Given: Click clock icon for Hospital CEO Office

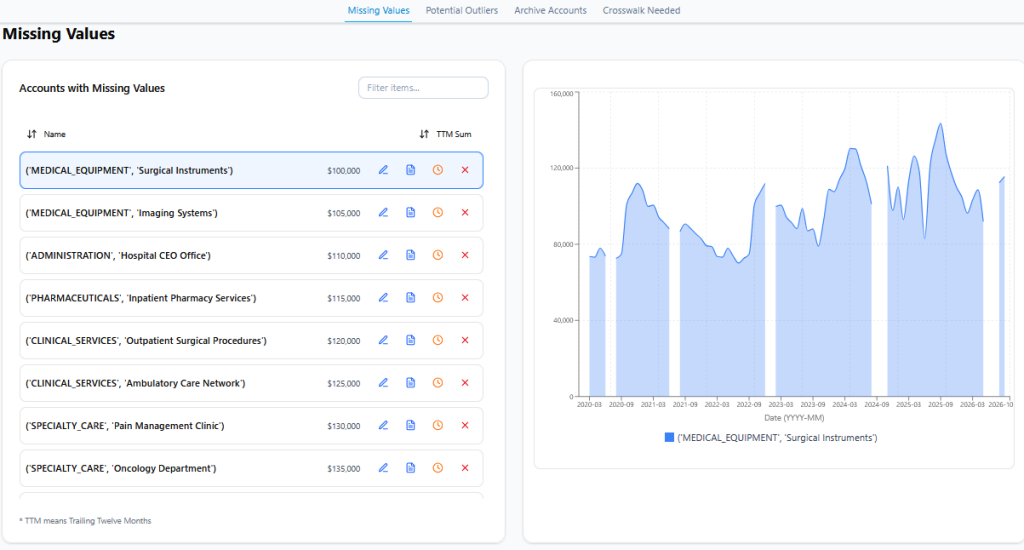Looking at the screenshot, I should point(438,255).
